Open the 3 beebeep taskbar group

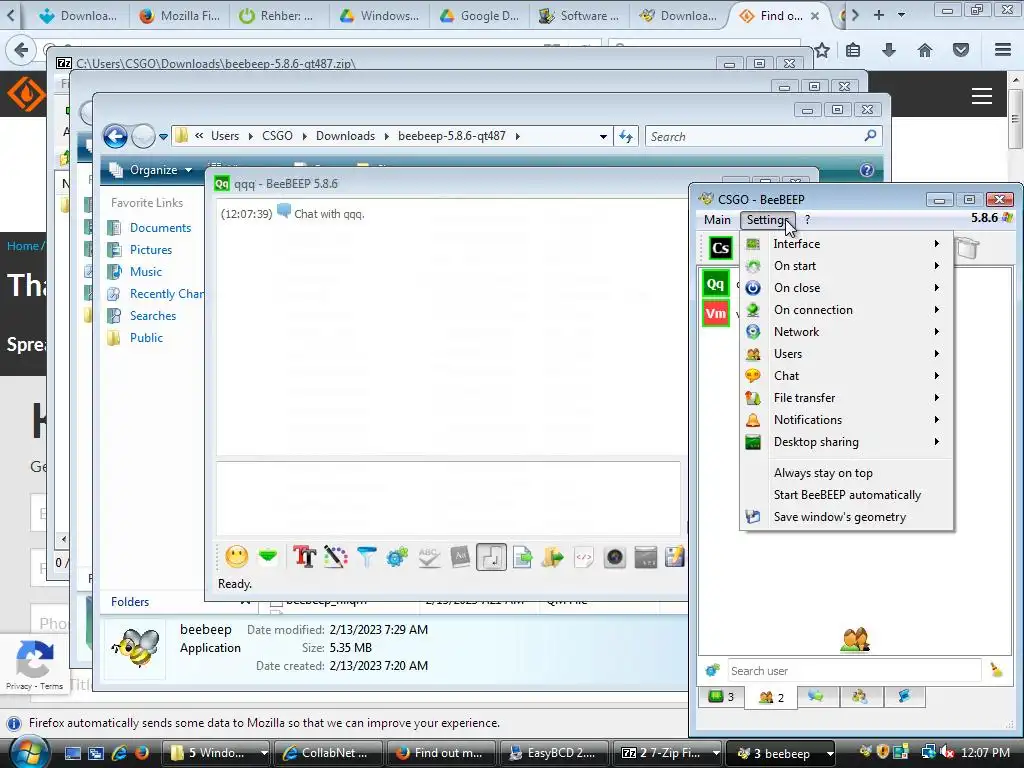click(x=782, y=753)
